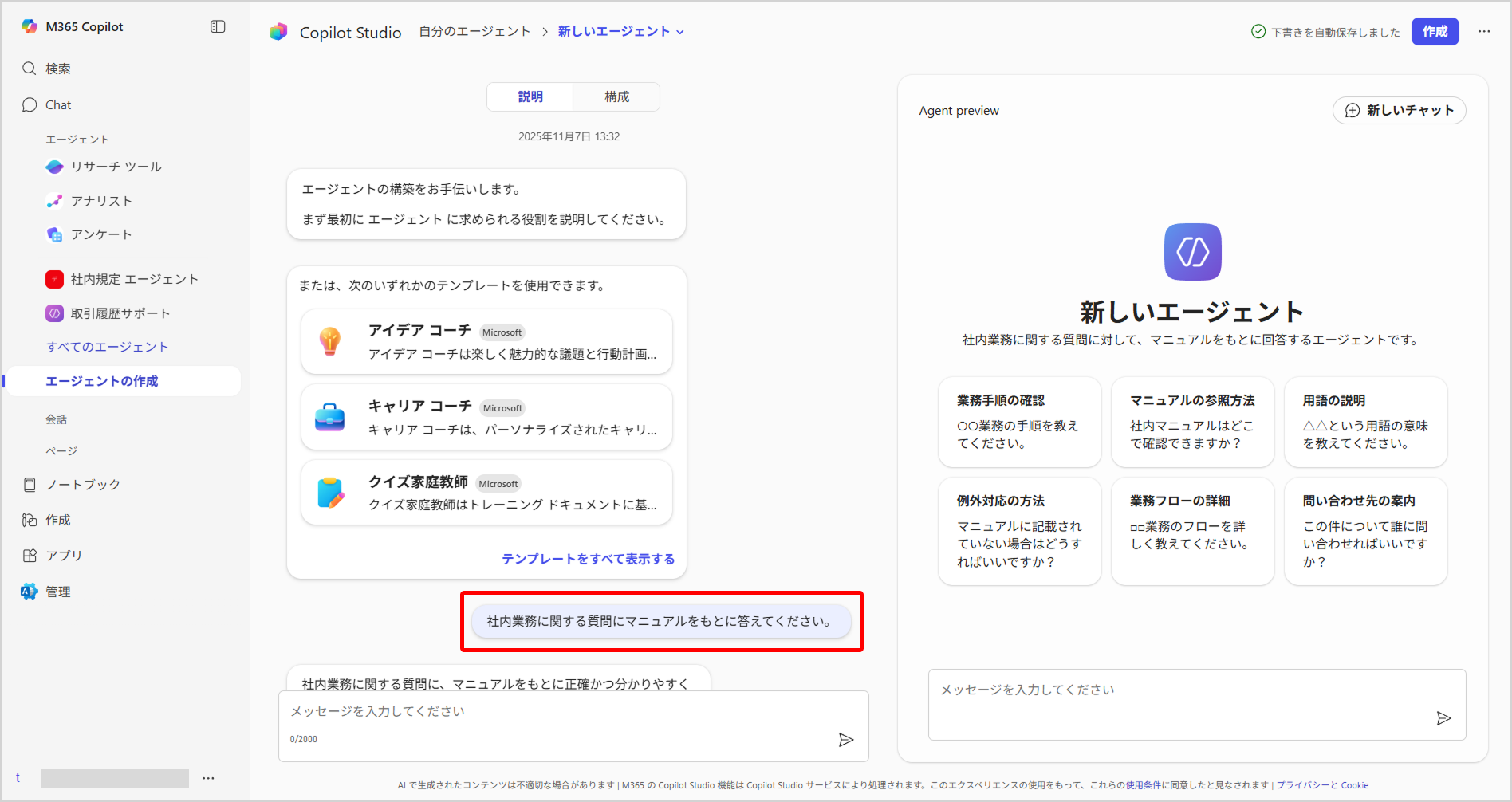Click the search magnifier icon in sidebar
Viewport: 1512px width, 802px height.
click(30, 69)
